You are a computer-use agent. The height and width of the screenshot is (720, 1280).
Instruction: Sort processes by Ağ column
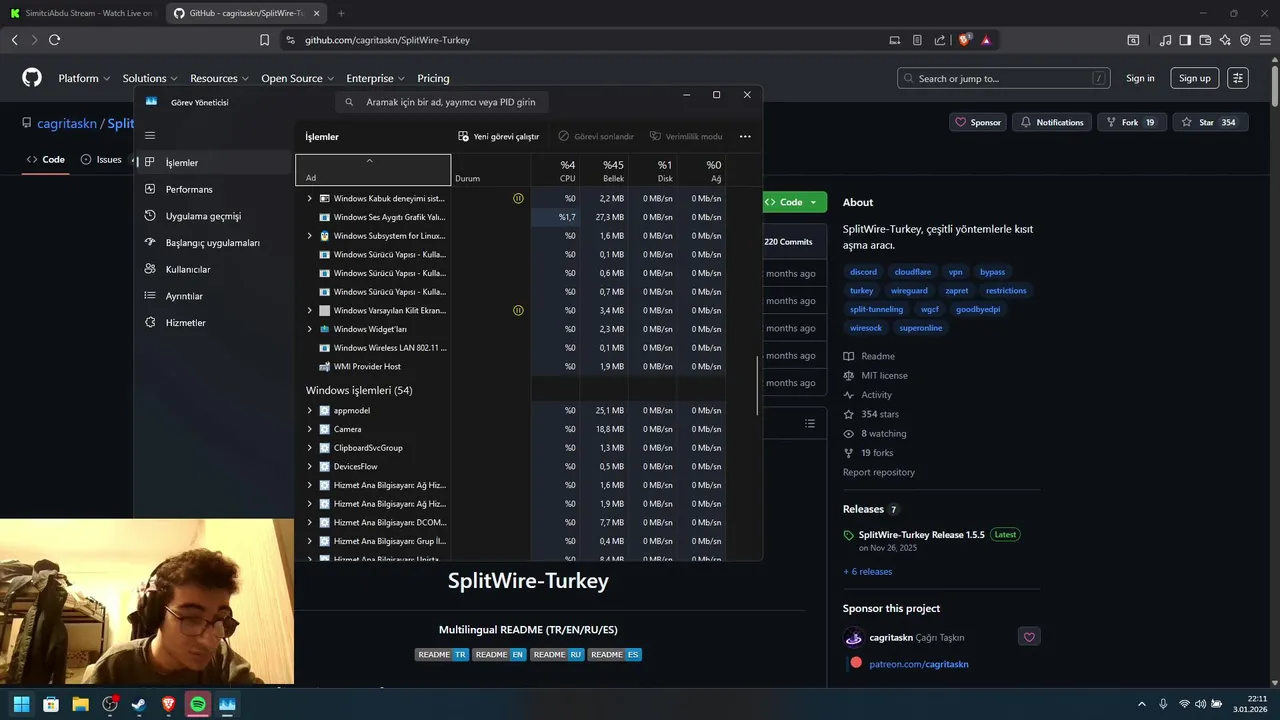[x=701, y=170]
